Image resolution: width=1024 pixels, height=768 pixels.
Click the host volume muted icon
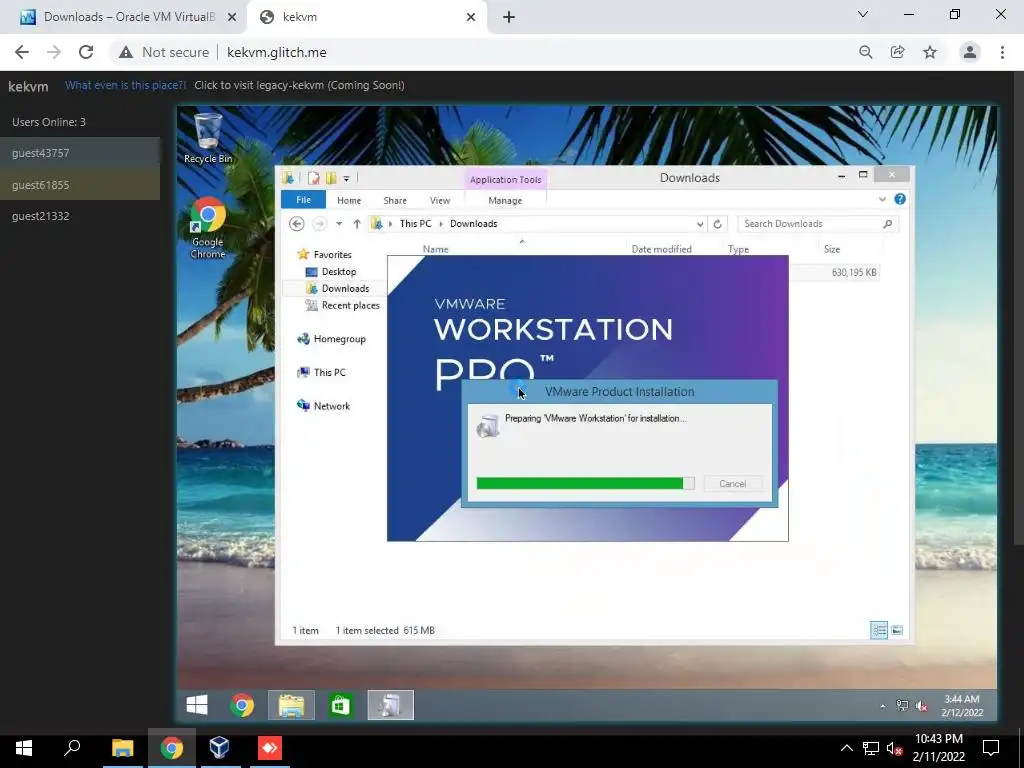click(895, 748)
